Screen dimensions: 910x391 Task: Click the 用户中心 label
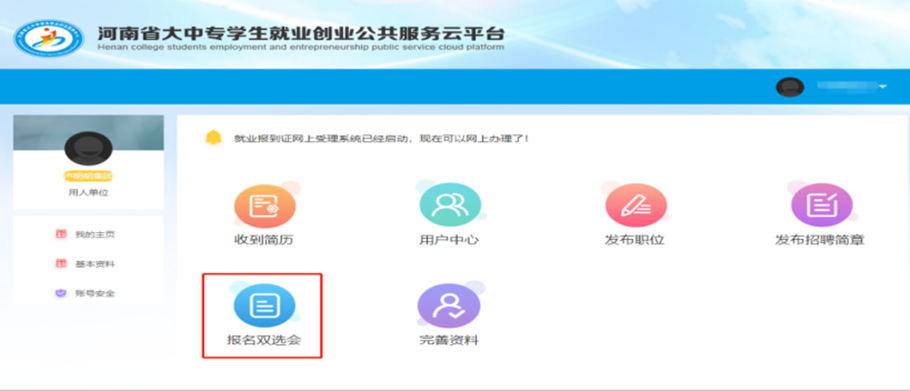[x=449, y=240]
